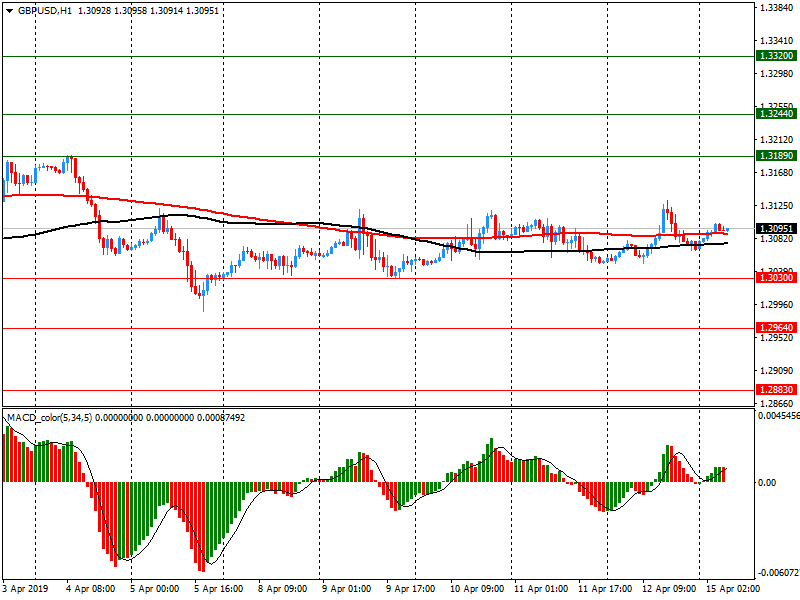
Task: Click the 1.33840 value on price scale
Action: click(x=777, y=8)
